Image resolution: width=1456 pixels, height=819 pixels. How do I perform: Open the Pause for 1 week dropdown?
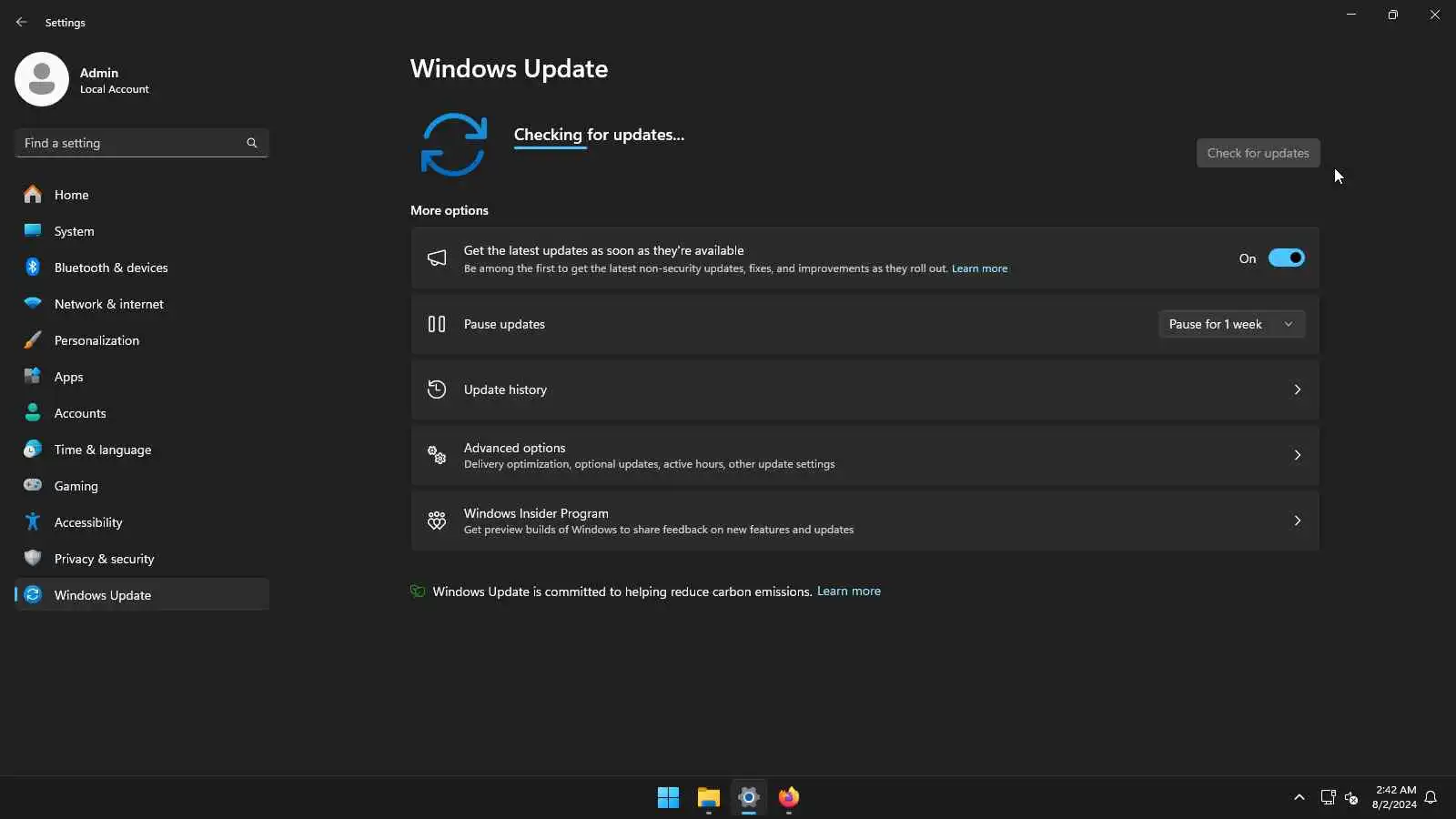pos(1231,324)
